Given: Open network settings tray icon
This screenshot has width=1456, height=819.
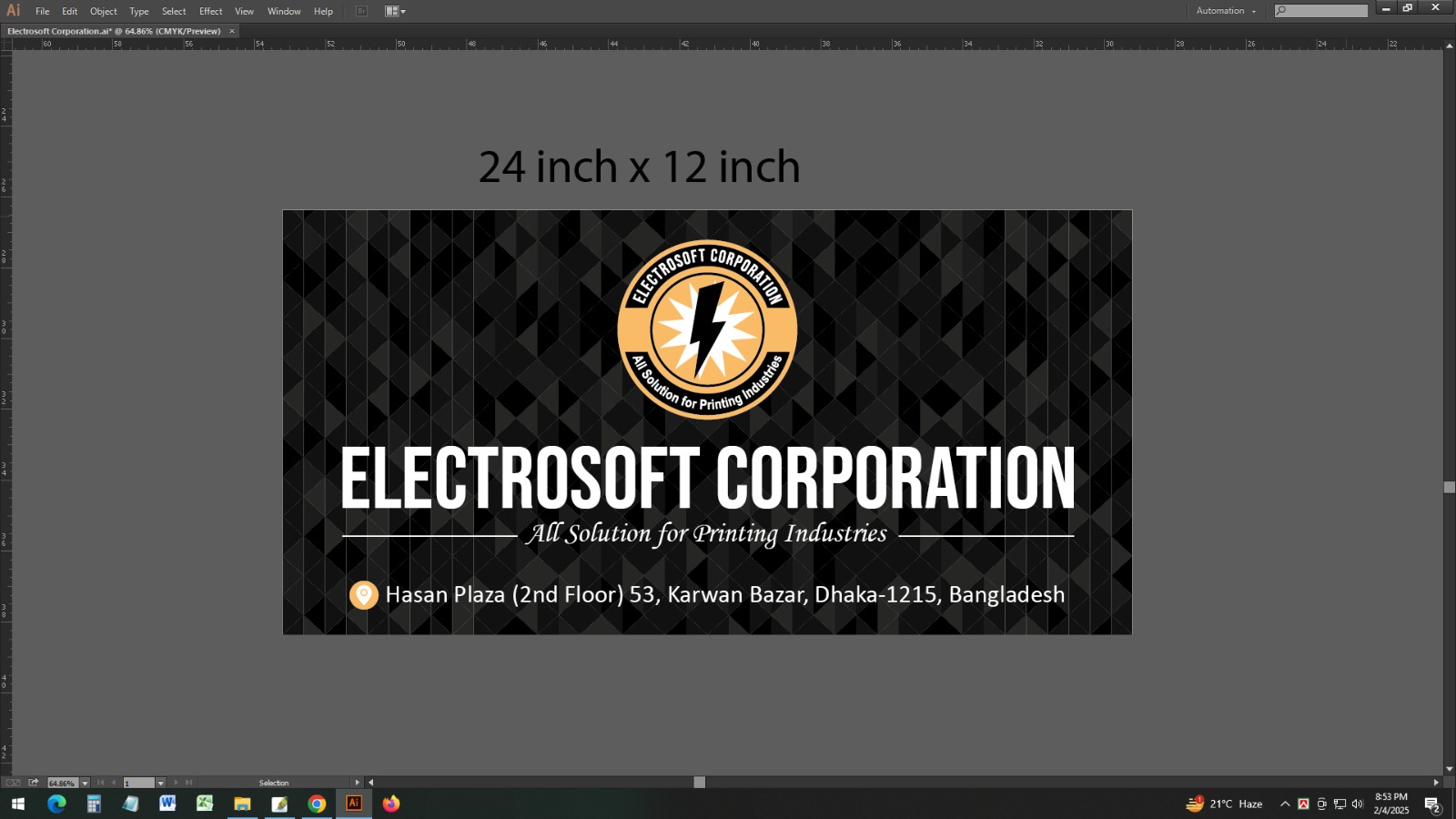Looking at the screenshot, I should [1340, 804].
